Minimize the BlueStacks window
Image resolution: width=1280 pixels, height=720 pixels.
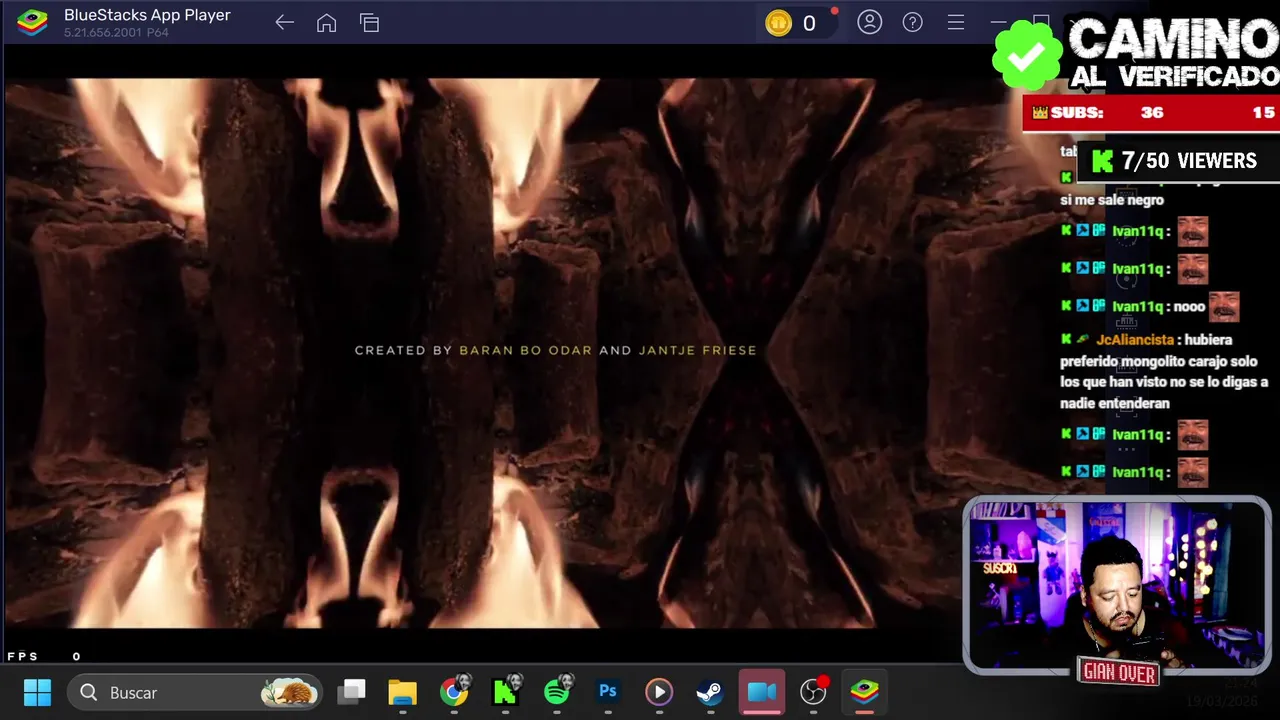[x=998, y=22]
